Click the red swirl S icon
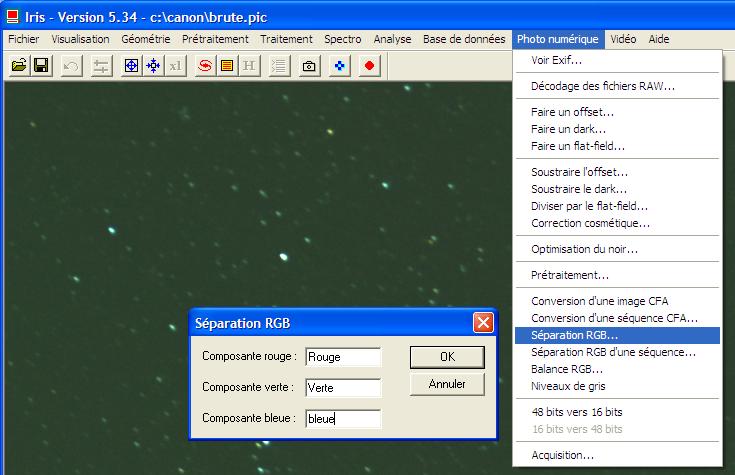The height and width of the screenshot is (475, 735). [205, 66]
